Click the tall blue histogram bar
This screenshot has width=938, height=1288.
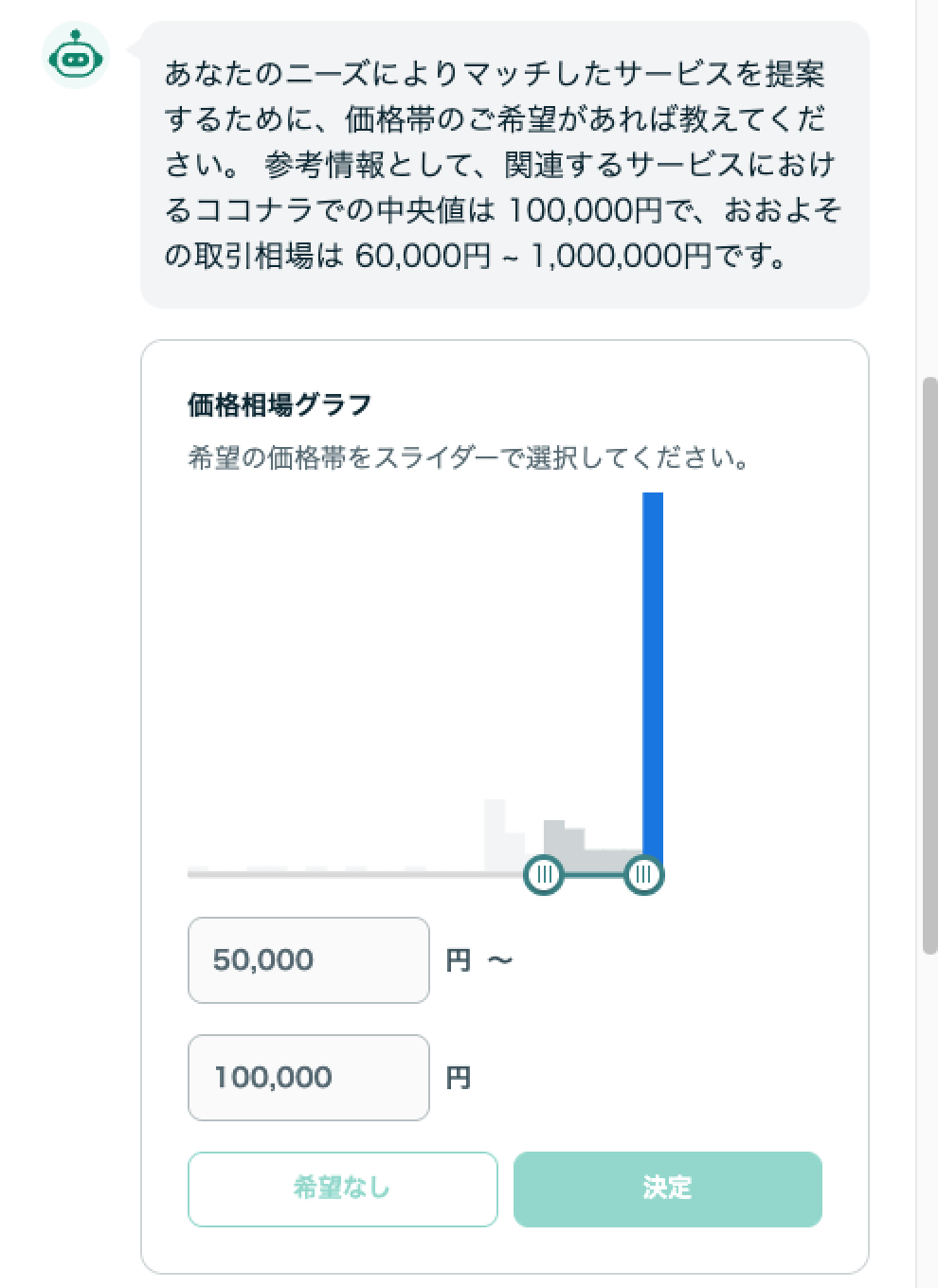653,678
